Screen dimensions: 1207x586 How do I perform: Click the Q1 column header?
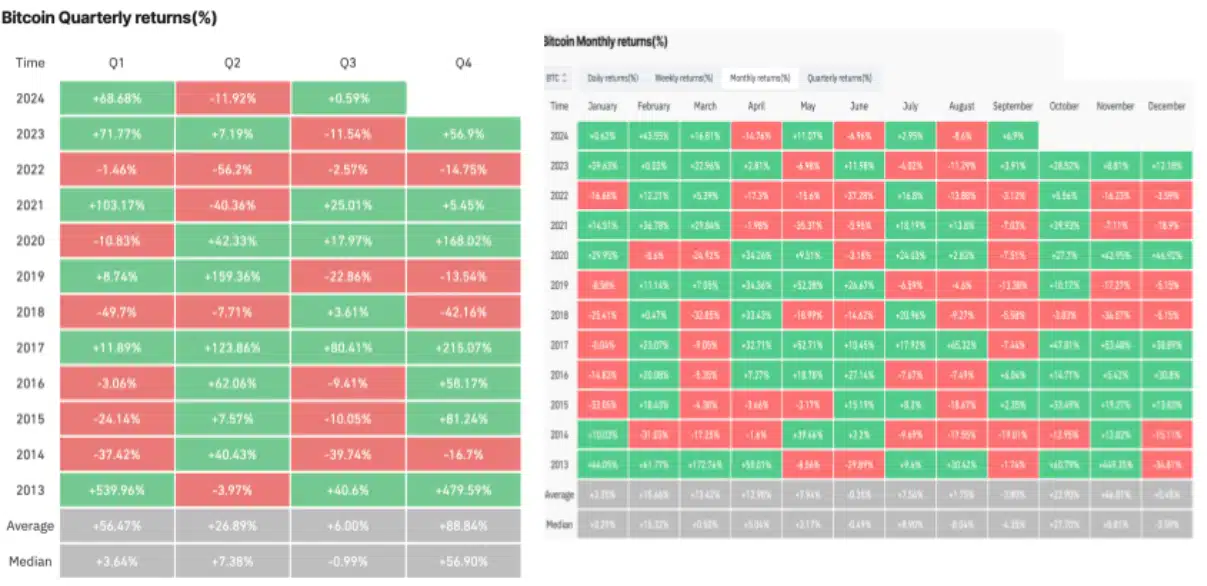[x=117, y=62]
